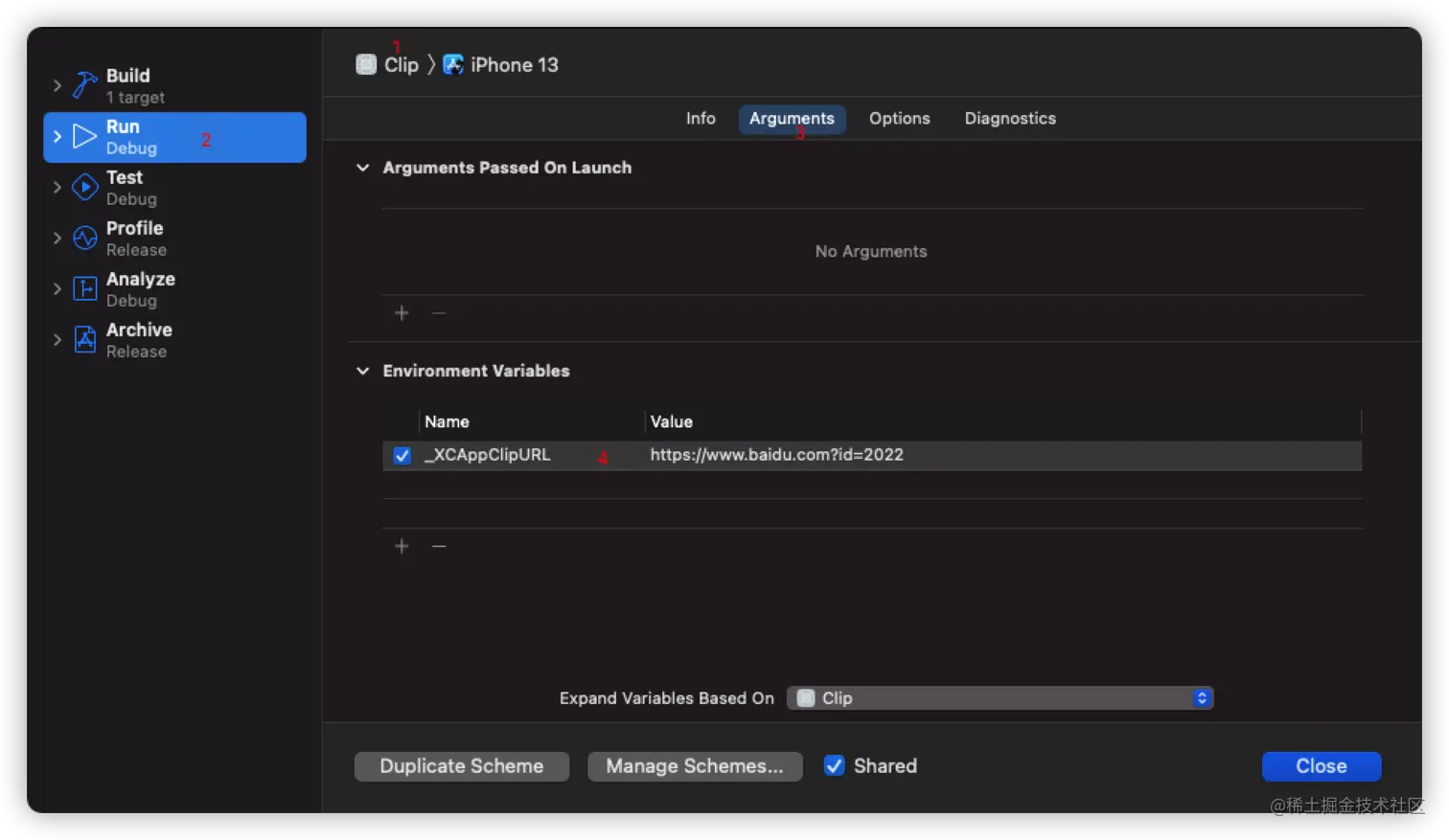Image resolution: width=1449 pixels, height=840 pixels.
Task: Click the Build hammer icon
Action: (85, 85)
